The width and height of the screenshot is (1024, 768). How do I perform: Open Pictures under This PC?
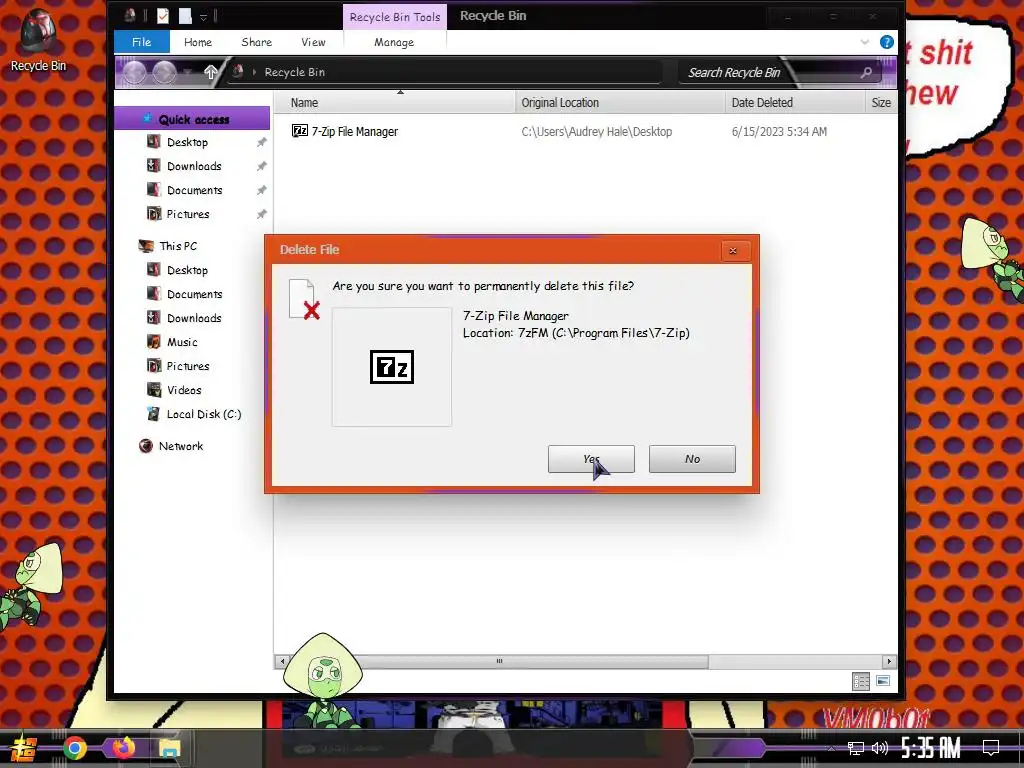188,366
